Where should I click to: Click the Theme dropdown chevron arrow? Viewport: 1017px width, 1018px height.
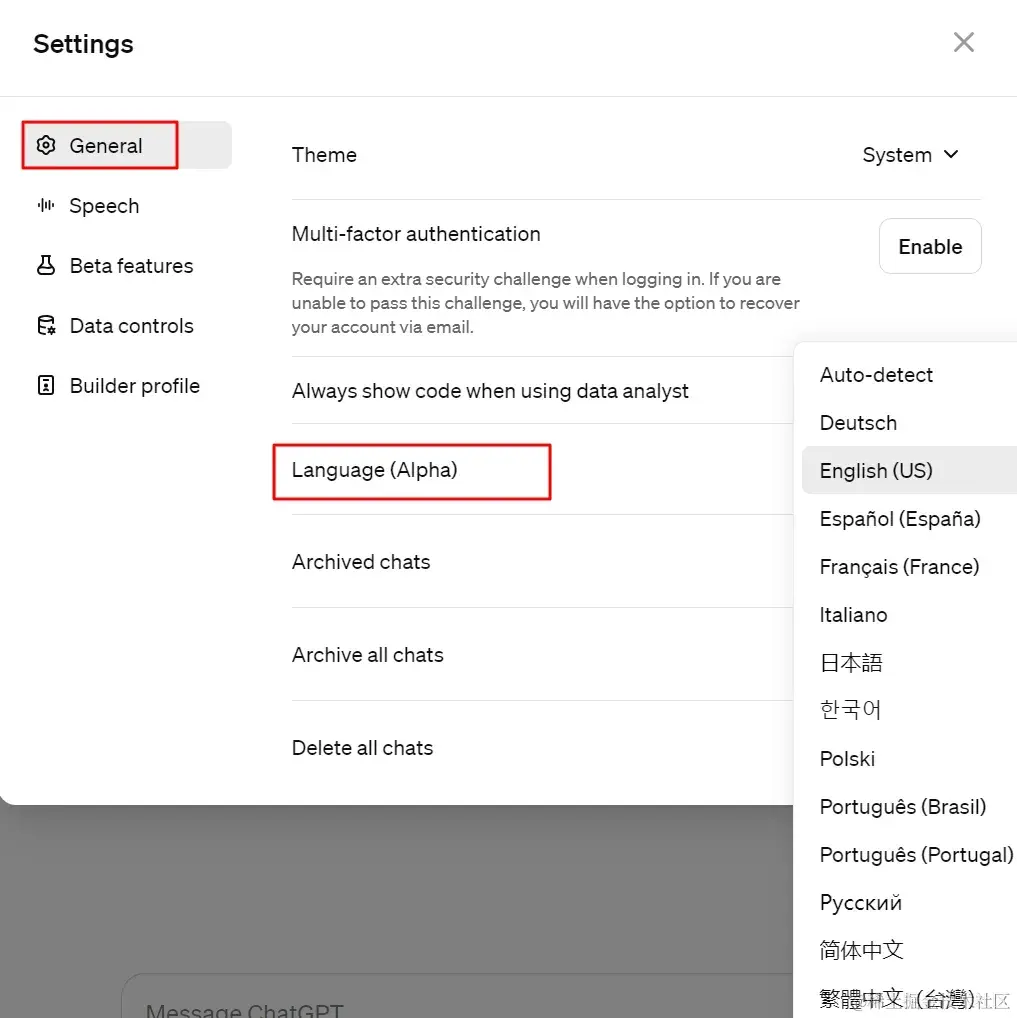pyautogui.click(x=951, y=154)
